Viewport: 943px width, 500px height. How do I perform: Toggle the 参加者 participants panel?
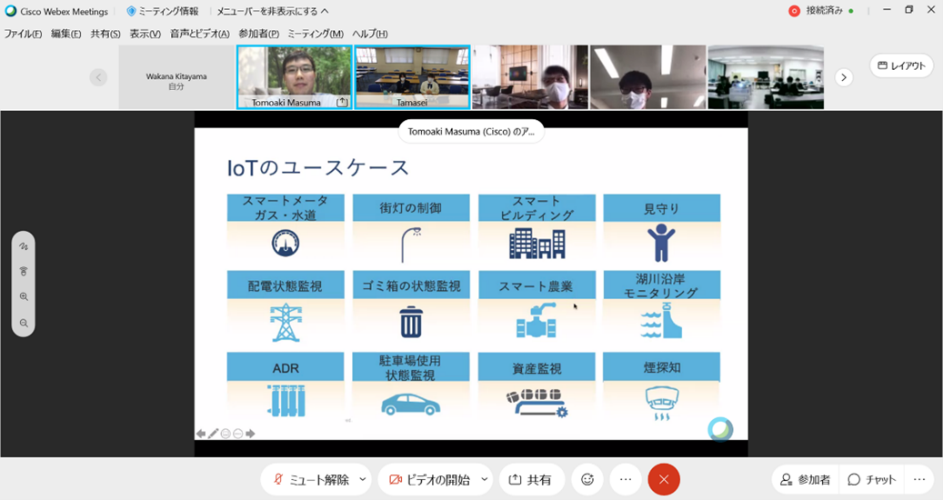pos(805,480)
